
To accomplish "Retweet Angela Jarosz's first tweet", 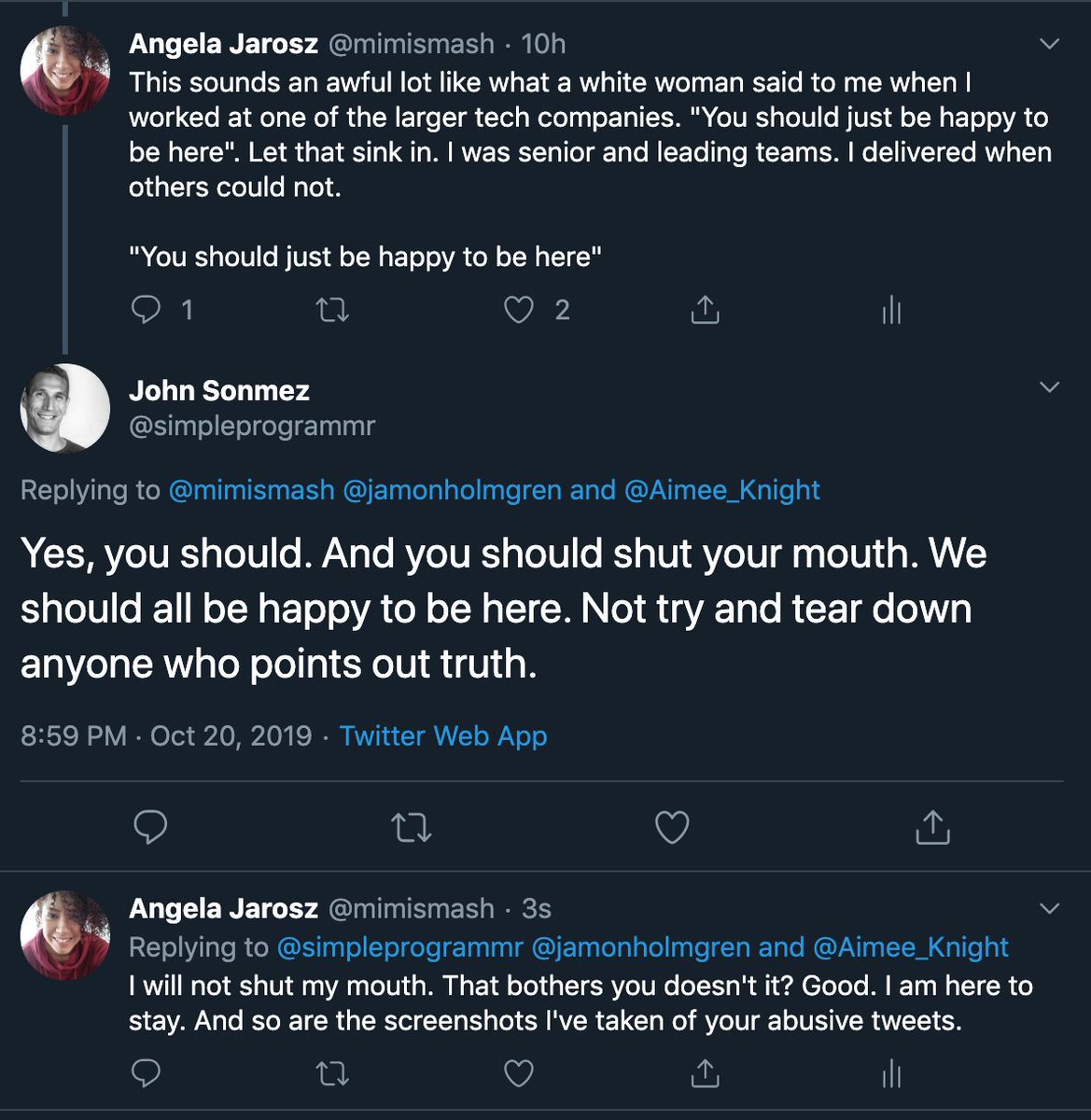I will coord(333,310).
